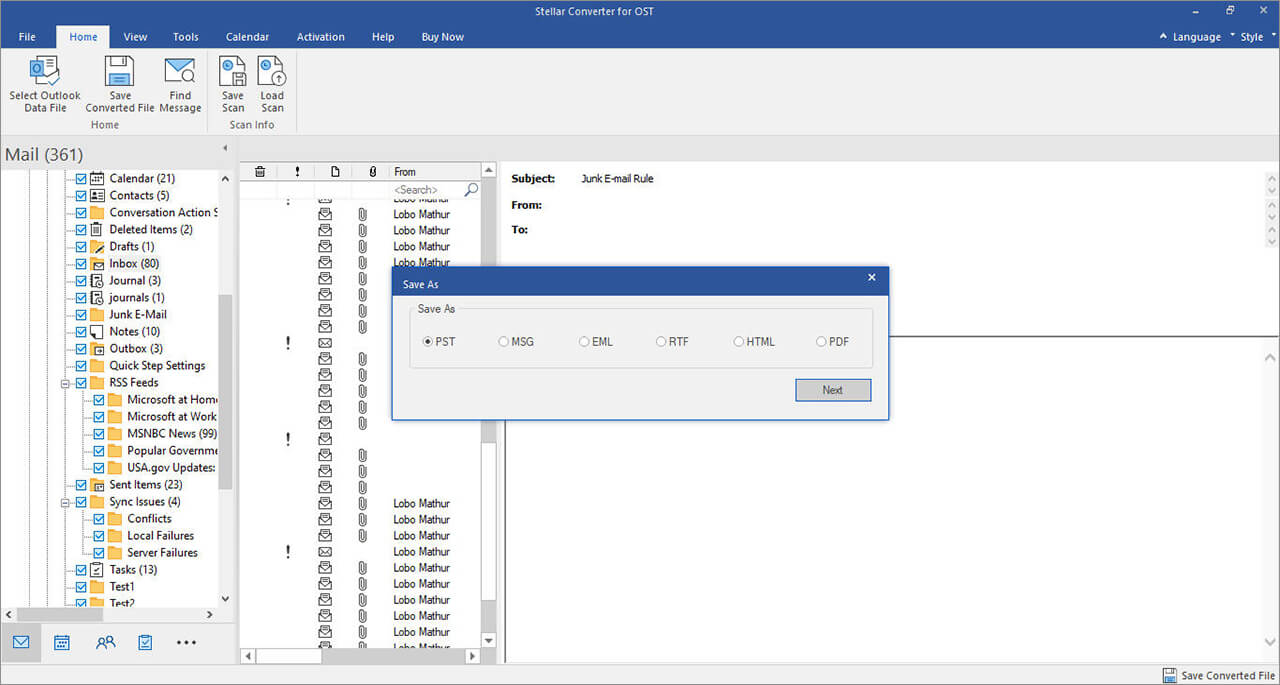Click the Deleted column trash icon header
This screenshot has height=685, width=1280.
tap(260, 172)
